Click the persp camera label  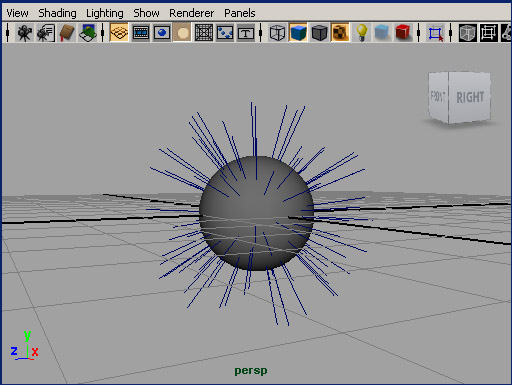pyautogui.click(x=251, y=370)
